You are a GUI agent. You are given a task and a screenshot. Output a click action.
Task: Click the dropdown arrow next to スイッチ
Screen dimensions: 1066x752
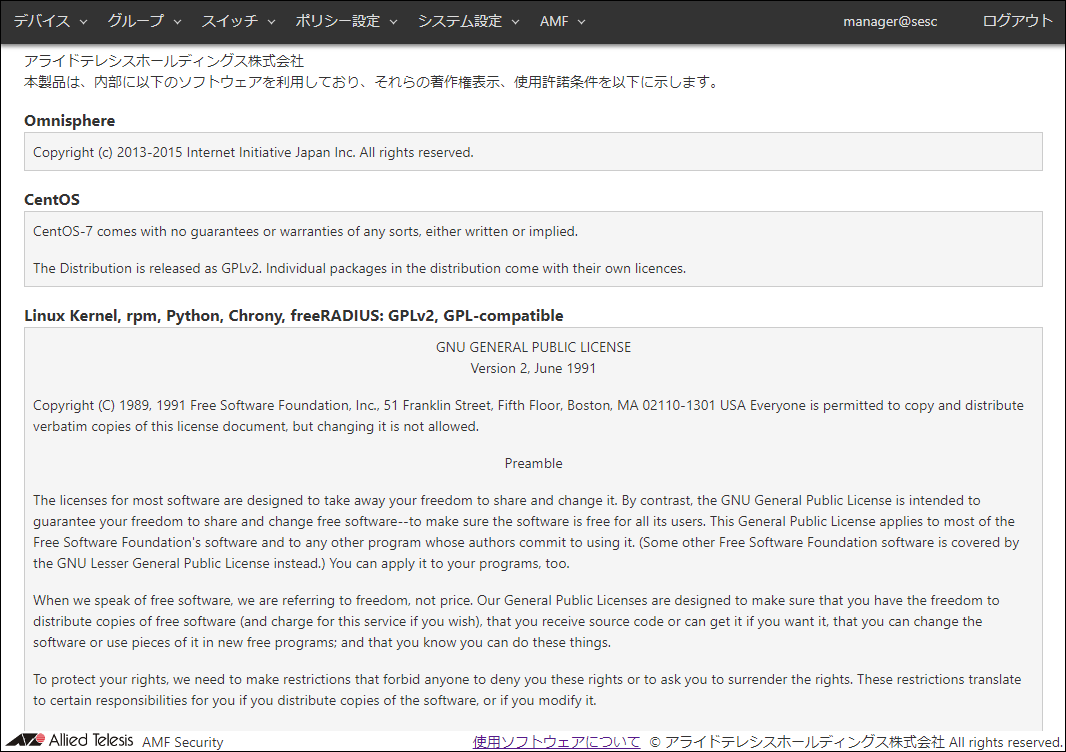click(x=271, y=22)
